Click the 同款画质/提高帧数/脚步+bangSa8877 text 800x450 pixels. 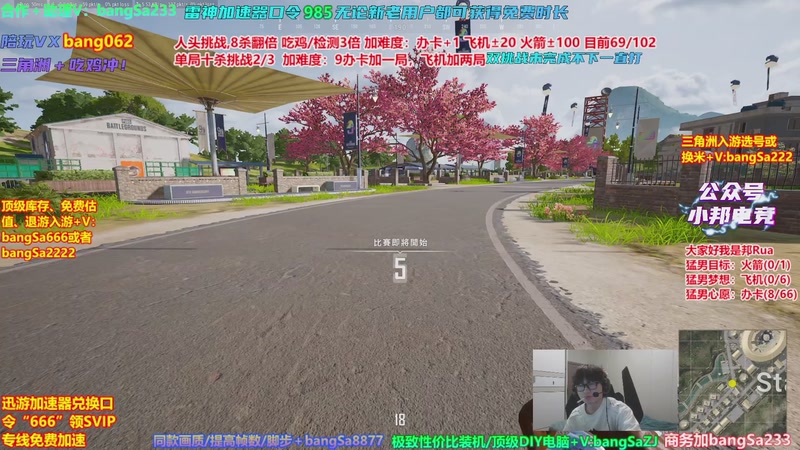coord(268,441)
